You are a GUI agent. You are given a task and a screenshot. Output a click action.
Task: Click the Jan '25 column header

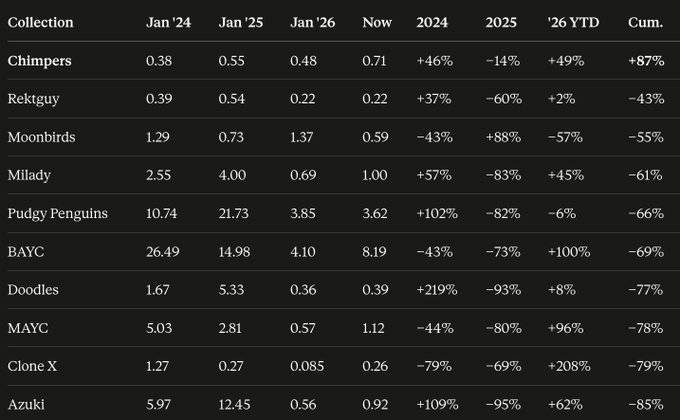click(241, 23)
